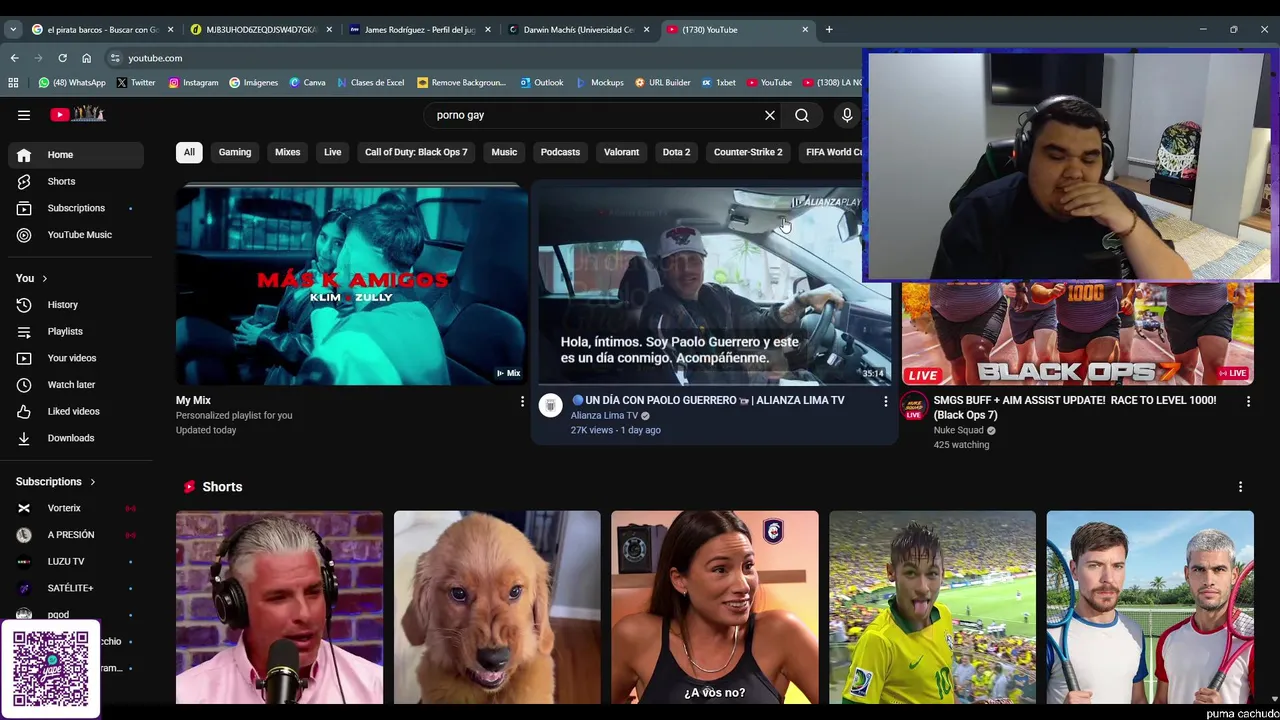1280x720 pixels.
Task: Open the Nuke Squad channel link
Action: (x=958, y=431)
